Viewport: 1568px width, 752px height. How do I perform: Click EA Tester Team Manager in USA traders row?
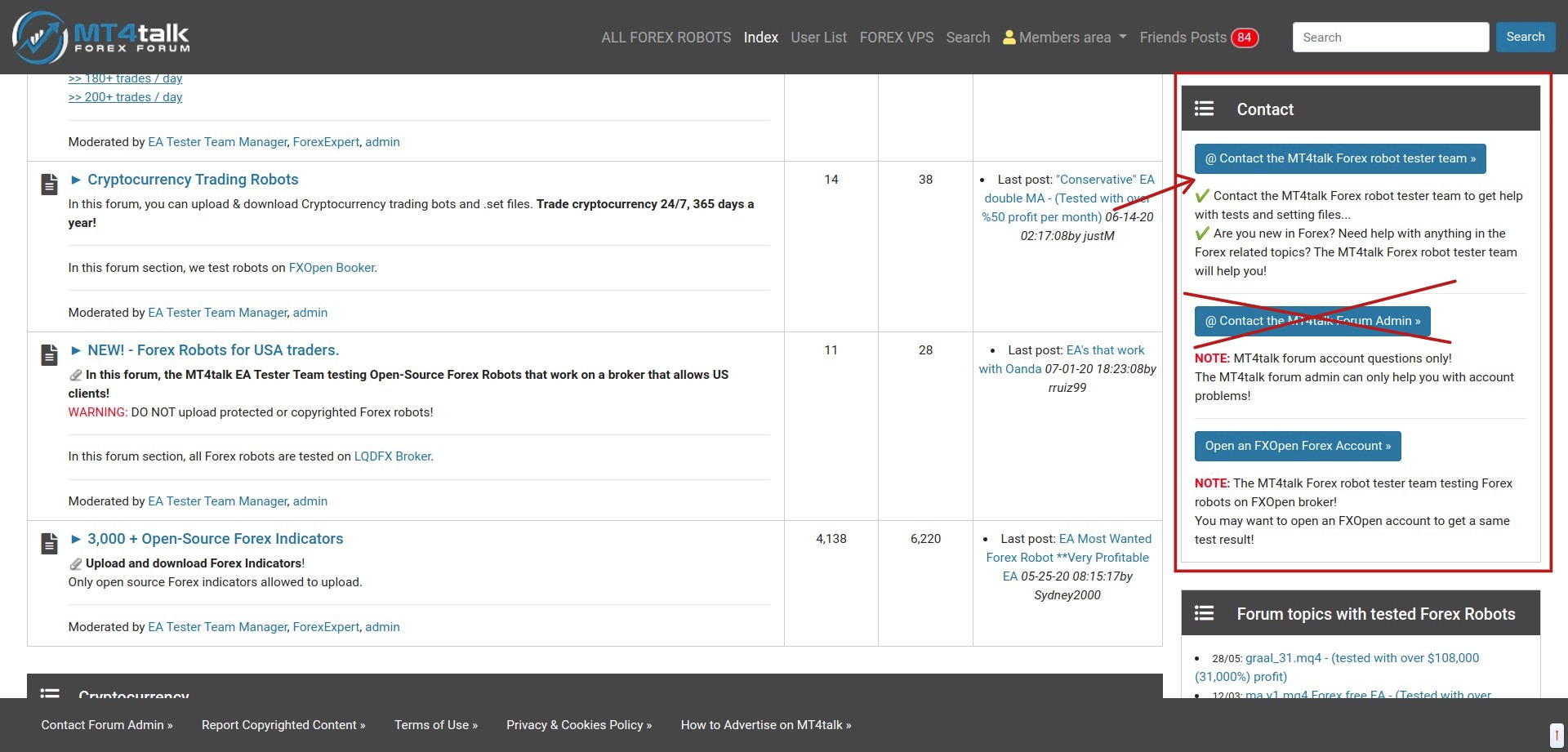(217, 501)
